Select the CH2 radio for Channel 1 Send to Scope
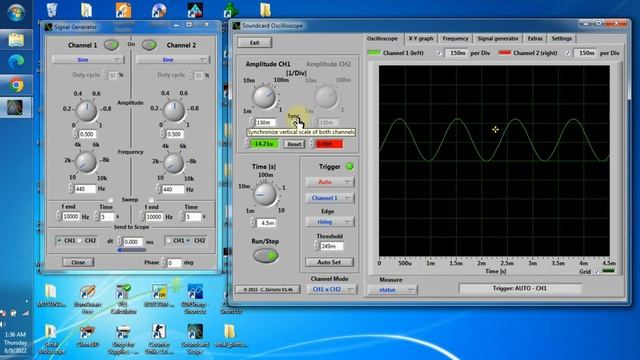The image size is (640, 360). click(80, 240)
